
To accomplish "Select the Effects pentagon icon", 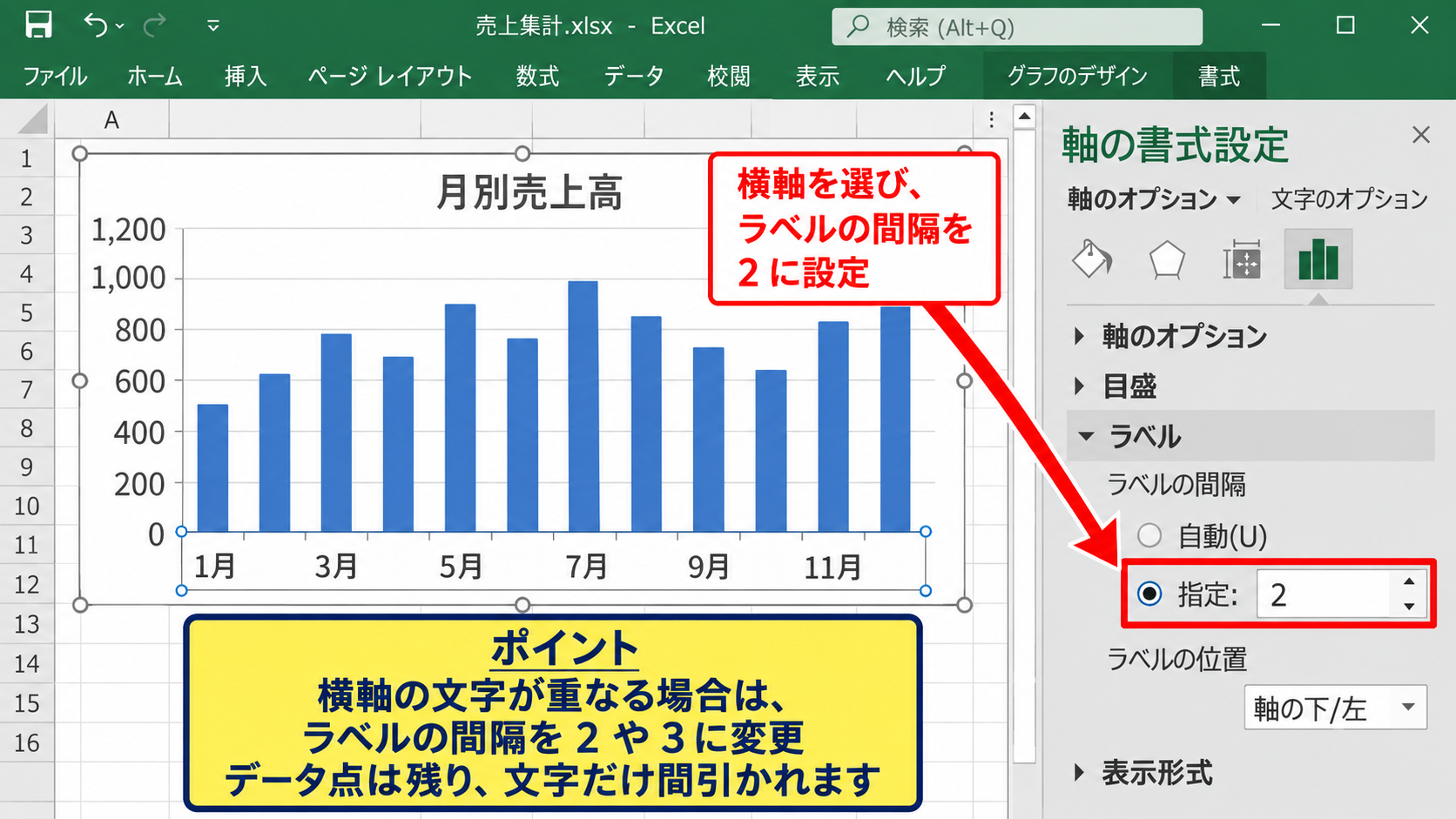I will click(1167, 260).
